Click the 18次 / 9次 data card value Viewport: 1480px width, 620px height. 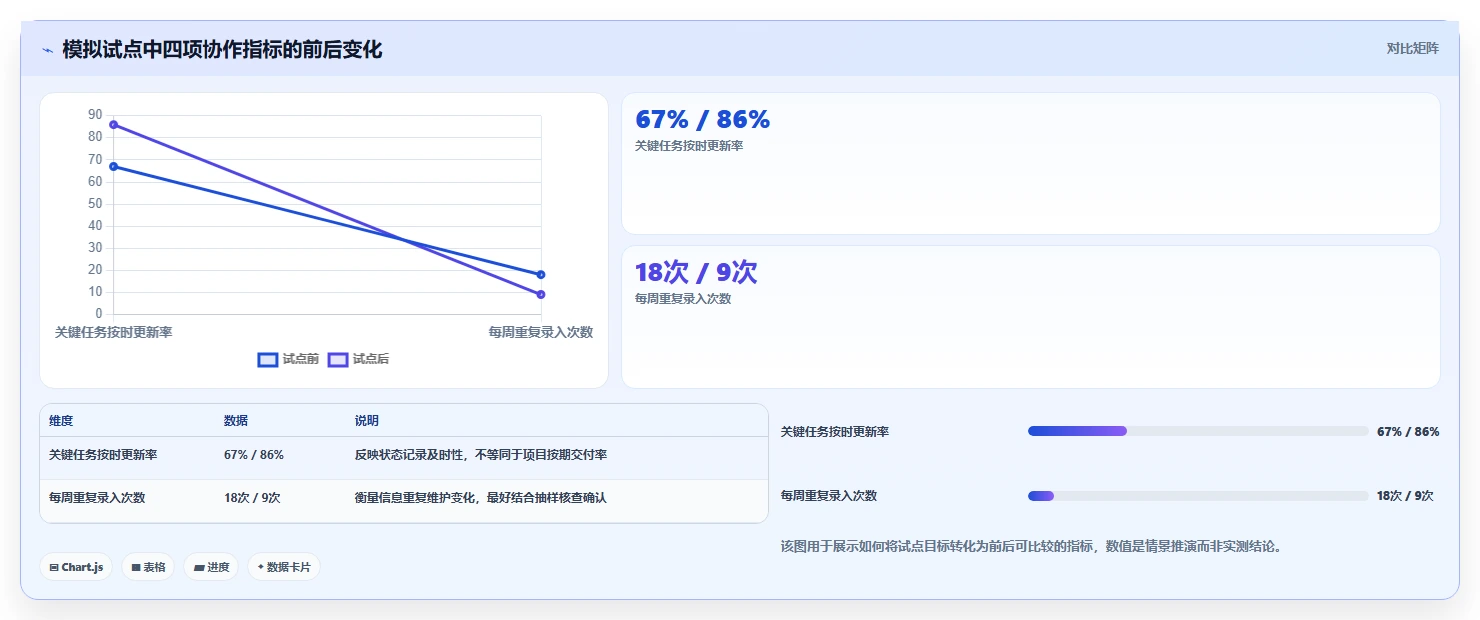pos(696,272)
